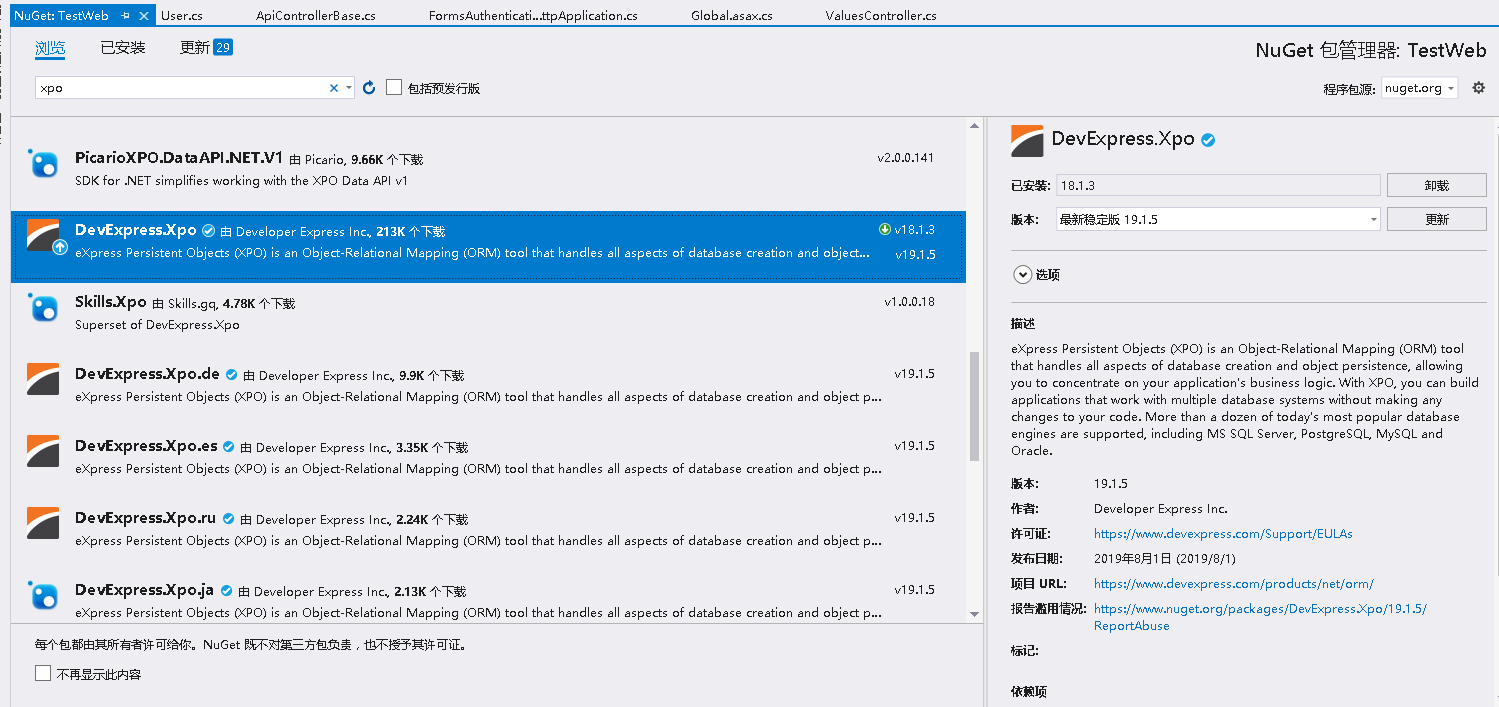Switch to the Installed tab
Screen dimensions: 1499x707
point(123,47)
